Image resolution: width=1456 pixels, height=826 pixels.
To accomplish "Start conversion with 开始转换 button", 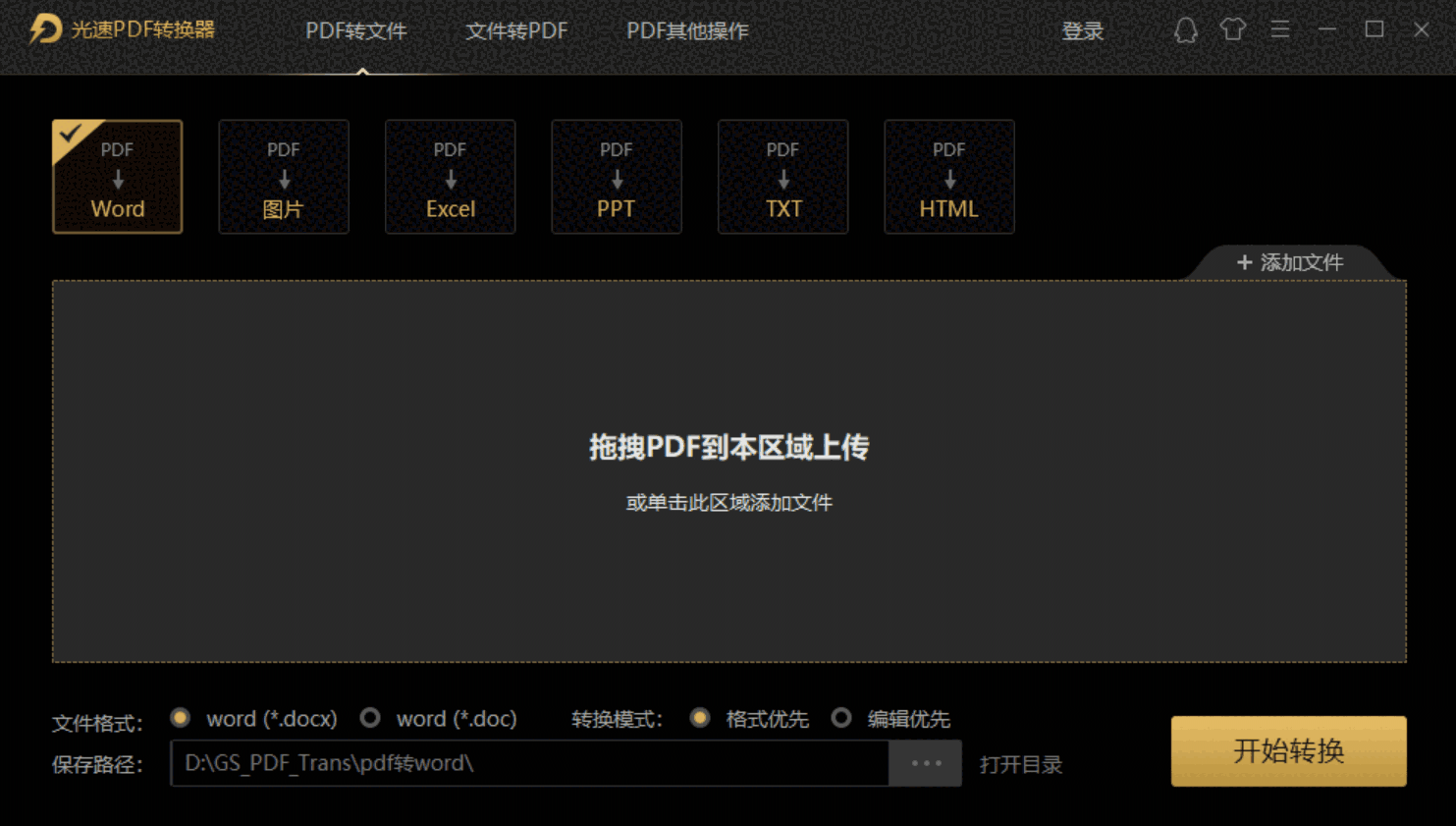I will [1289, 751].
